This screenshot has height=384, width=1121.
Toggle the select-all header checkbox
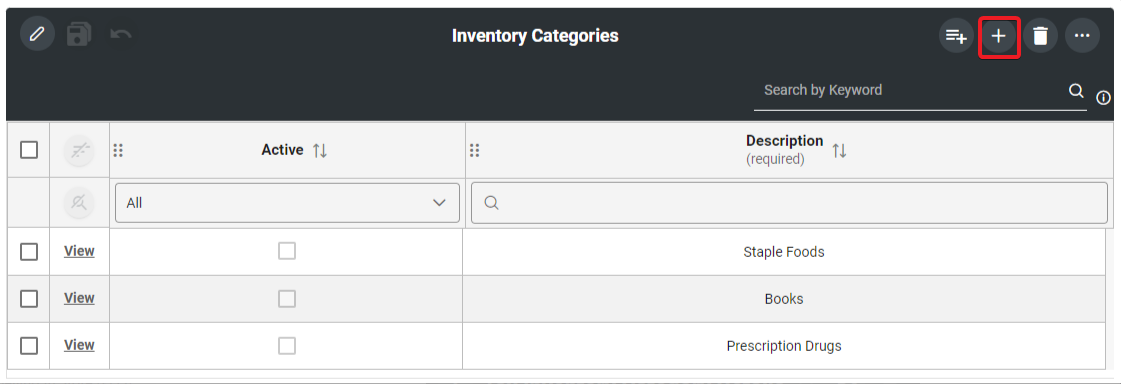pos(29,150)
